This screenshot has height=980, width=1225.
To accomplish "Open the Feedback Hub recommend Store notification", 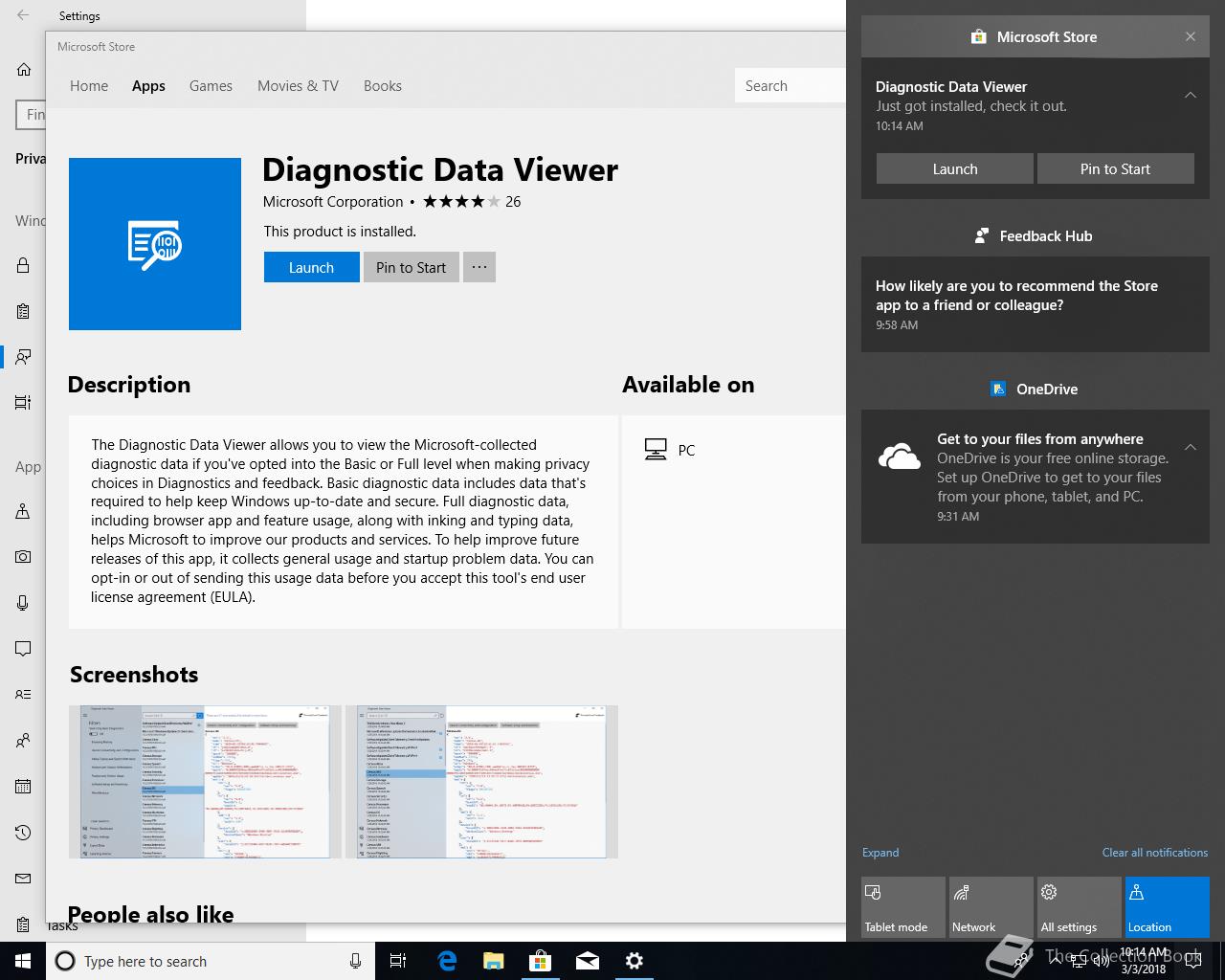I will pyautogui.click(x=1036, y=304).
